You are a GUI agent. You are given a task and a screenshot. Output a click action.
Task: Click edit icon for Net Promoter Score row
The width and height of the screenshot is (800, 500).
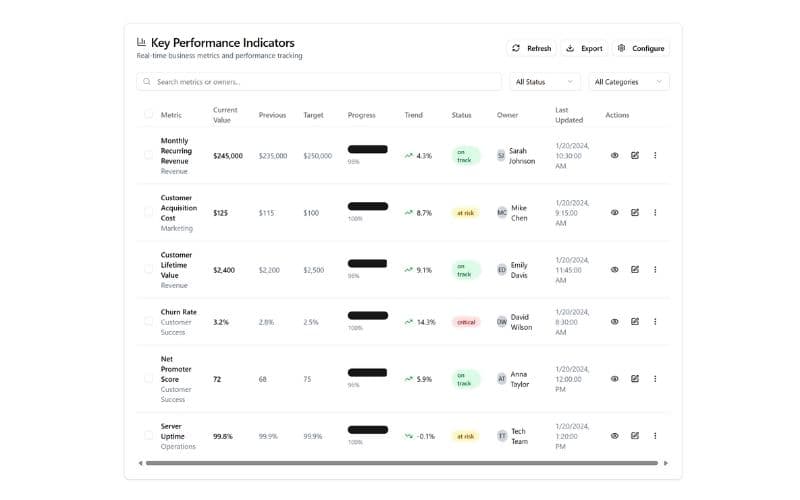[635, 379]
